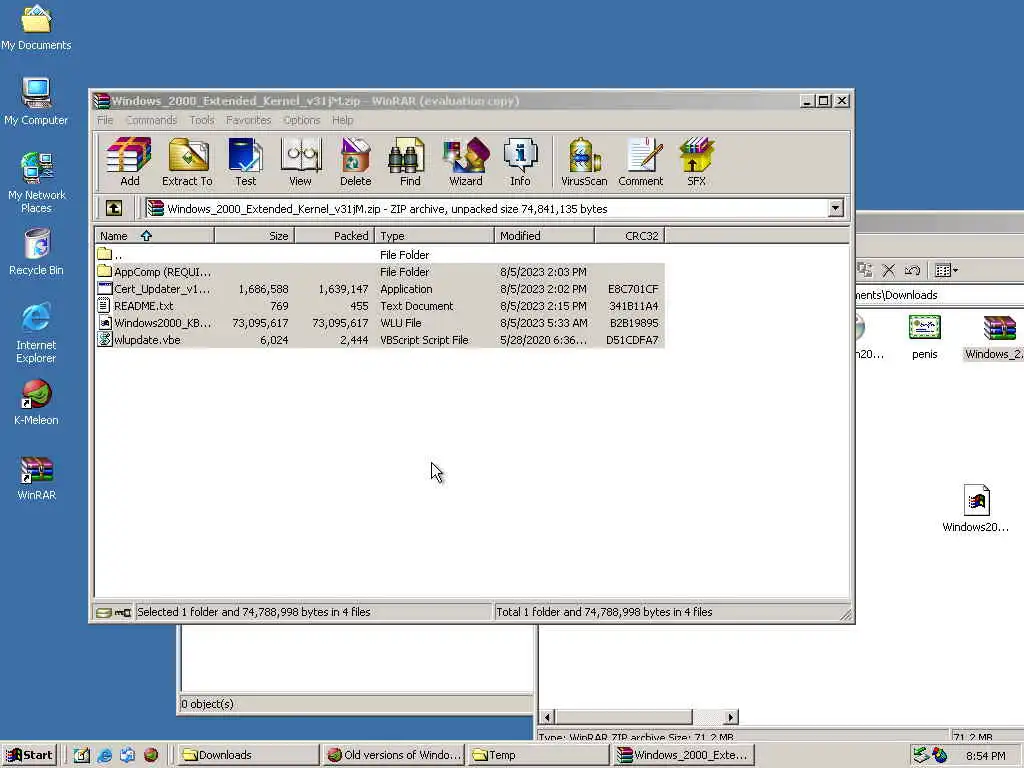Click Show Desktop quick launch icon
The height and width of the screenshot is (768, 1024).
[82, 755]
